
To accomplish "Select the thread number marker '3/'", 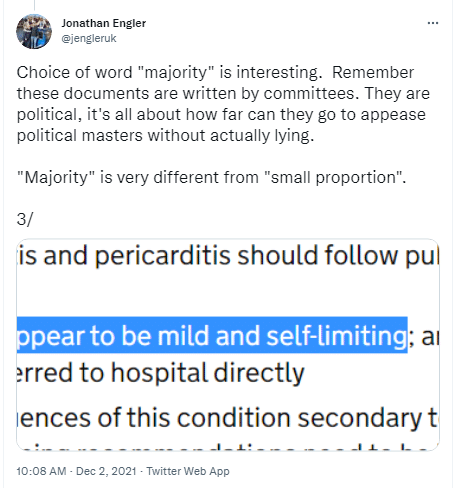I will [25, 219].
